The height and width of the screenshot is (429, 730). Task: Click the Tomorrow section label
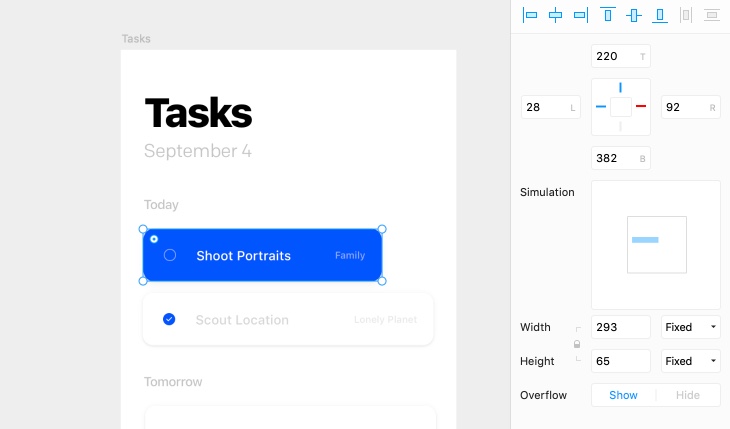coord(173,382)
